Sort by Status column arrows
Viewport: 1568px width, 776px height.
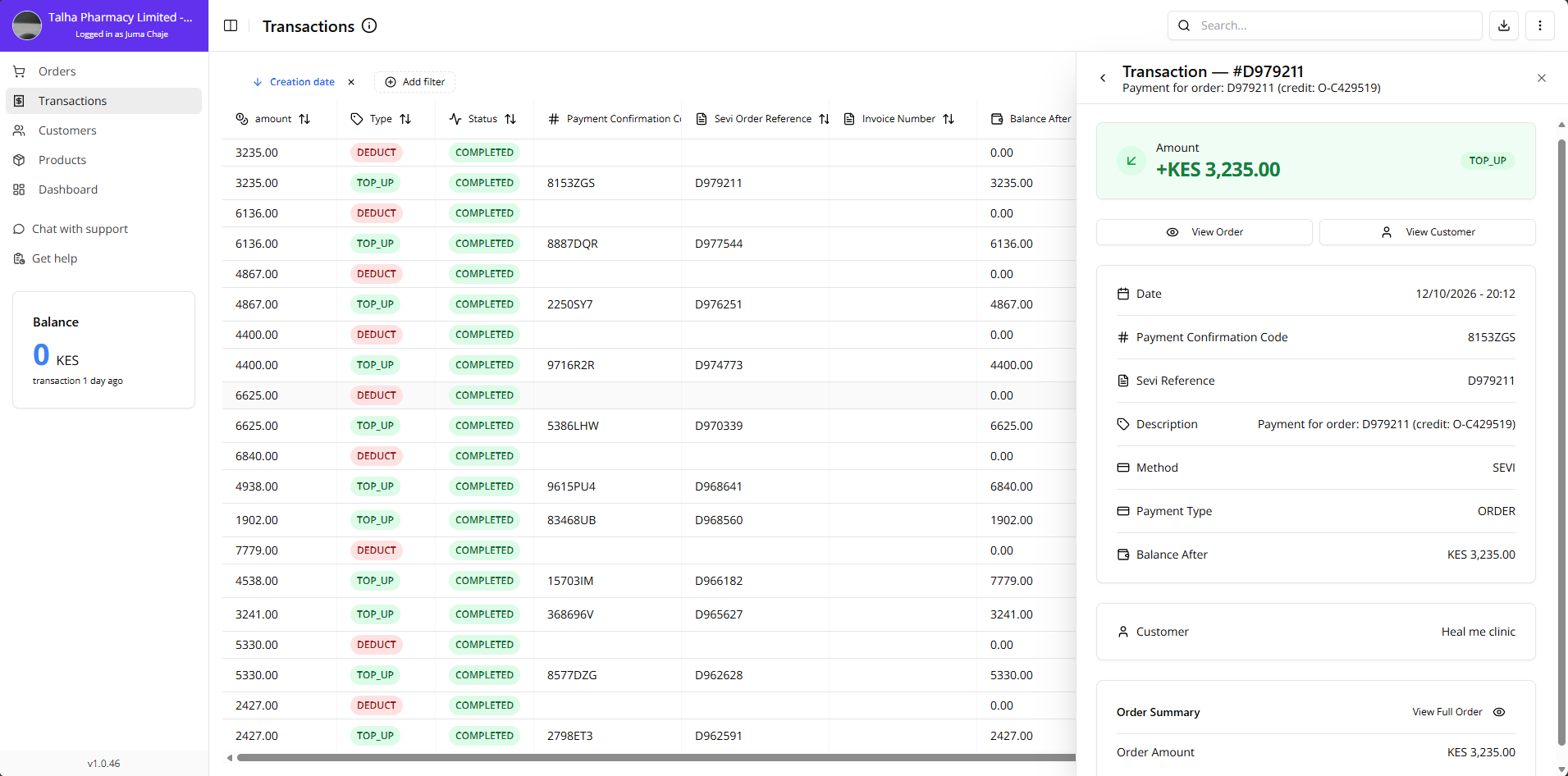(510, 119)
